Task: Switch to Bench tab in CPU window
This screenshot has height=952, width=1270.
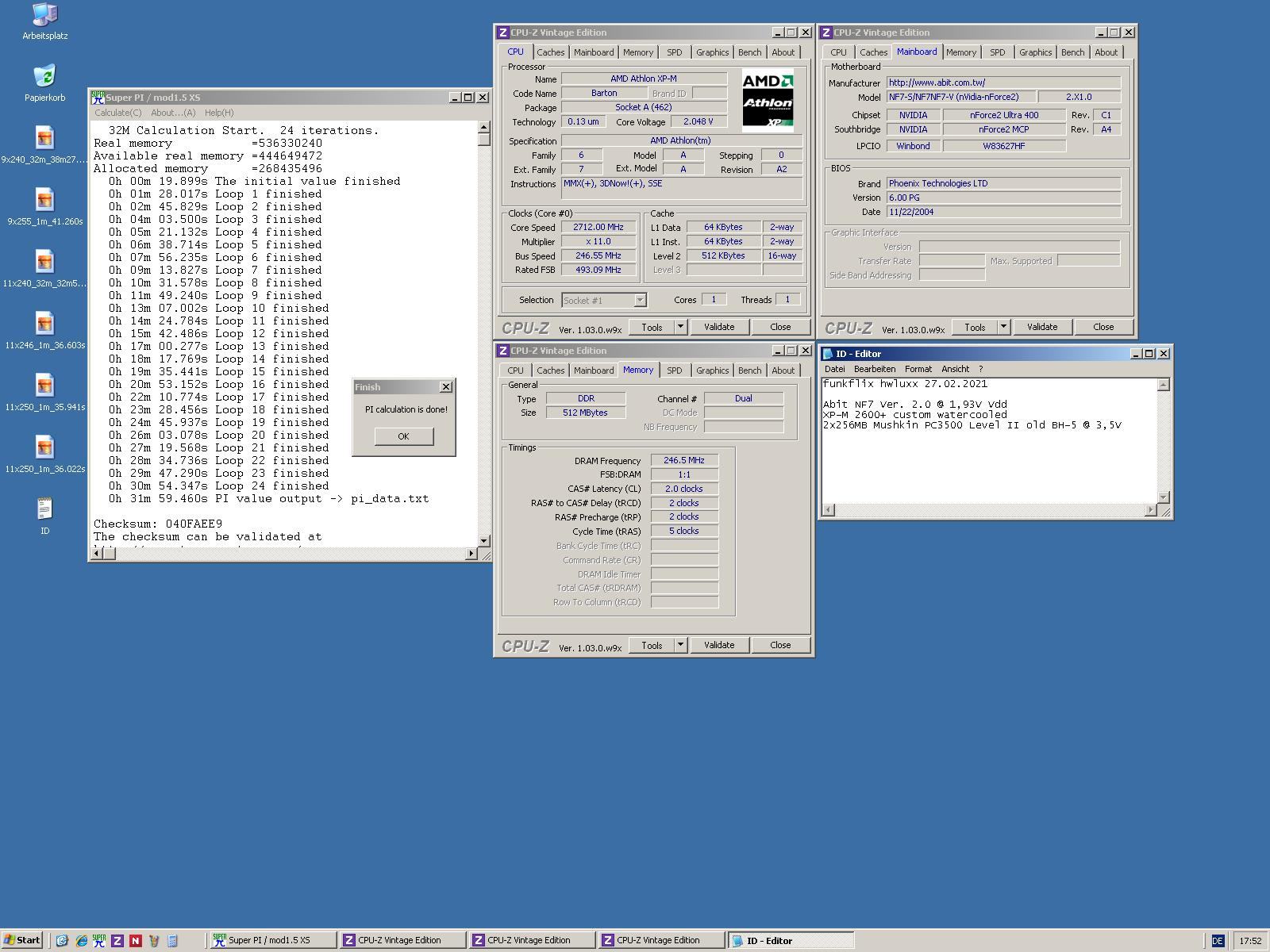Action: click(x=750, y=52)
